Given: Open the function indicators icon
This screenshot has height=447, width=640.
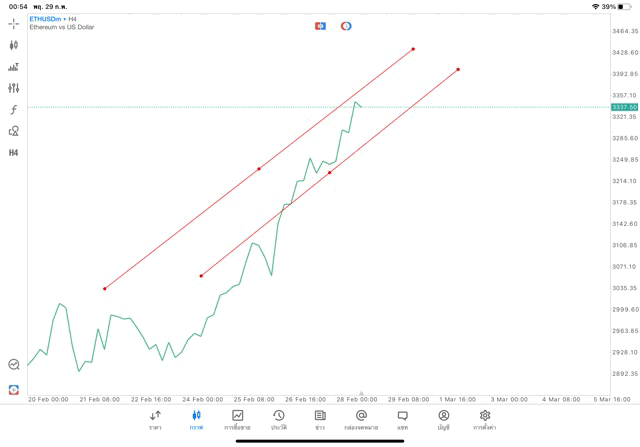Looking at the screenshot, I should coord(14,110).
